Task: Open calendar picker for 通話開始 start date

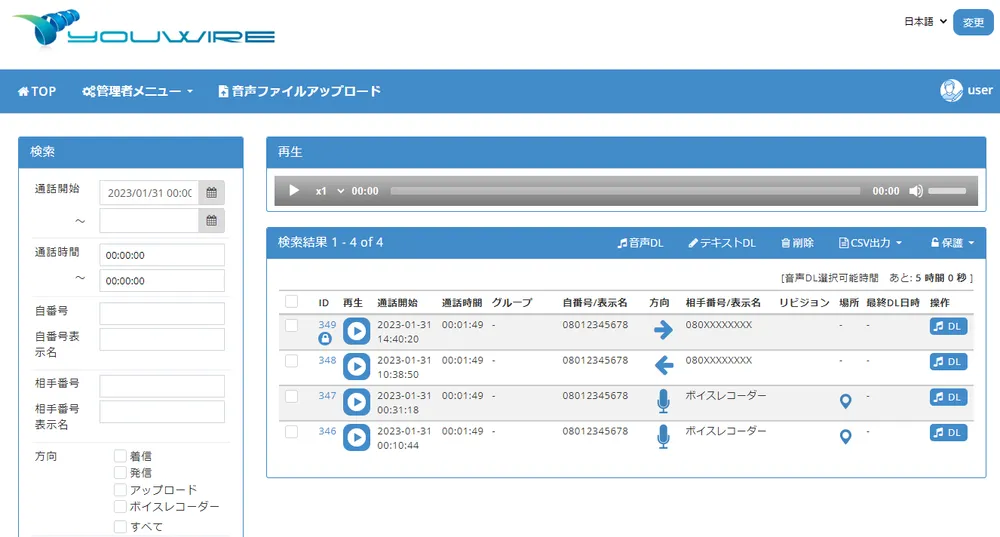Action: pyautogui.click(x=212, y=193)
